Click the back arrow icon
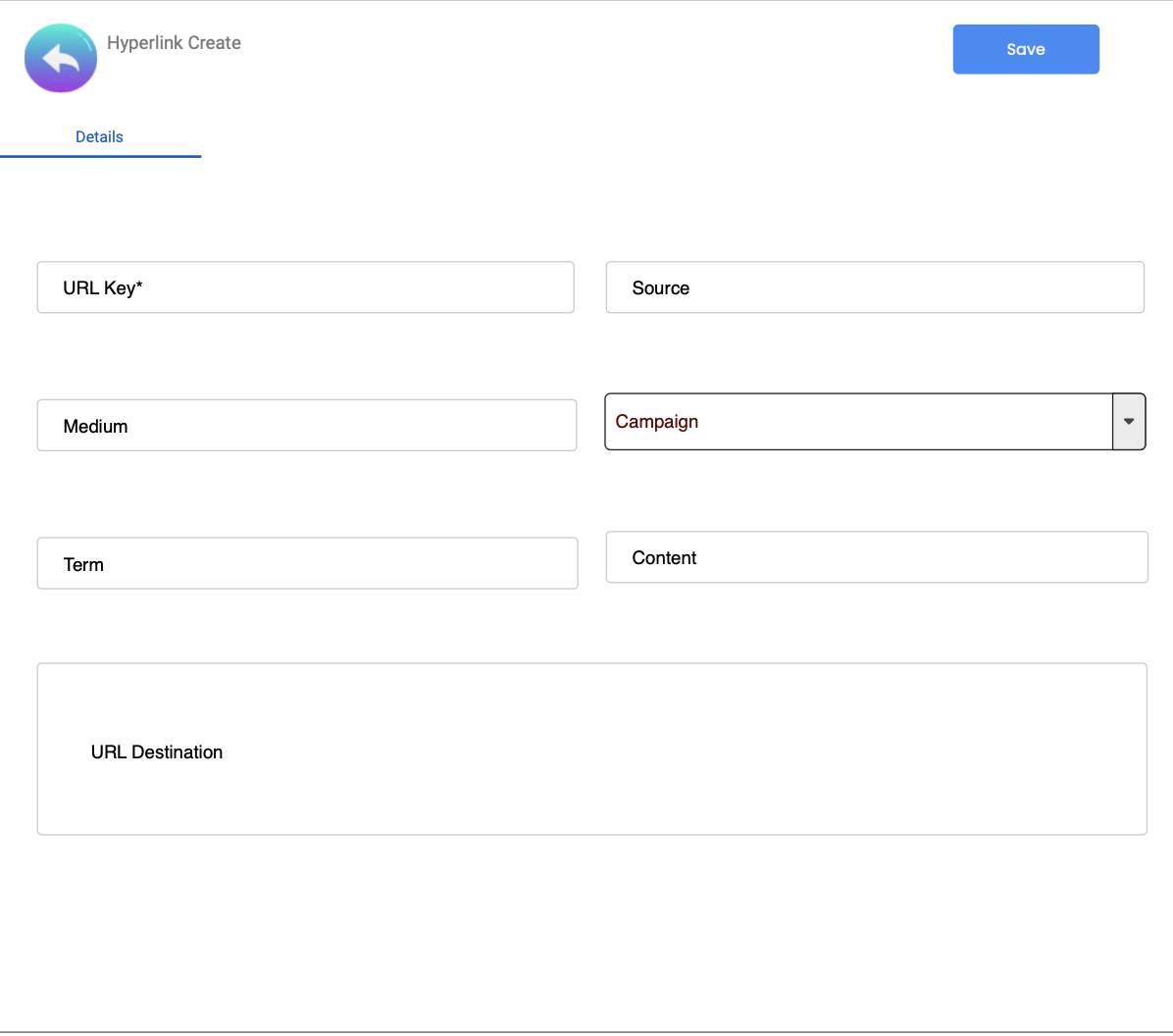The height and width of the screenshot is (1036, 1173). [61, 59]
